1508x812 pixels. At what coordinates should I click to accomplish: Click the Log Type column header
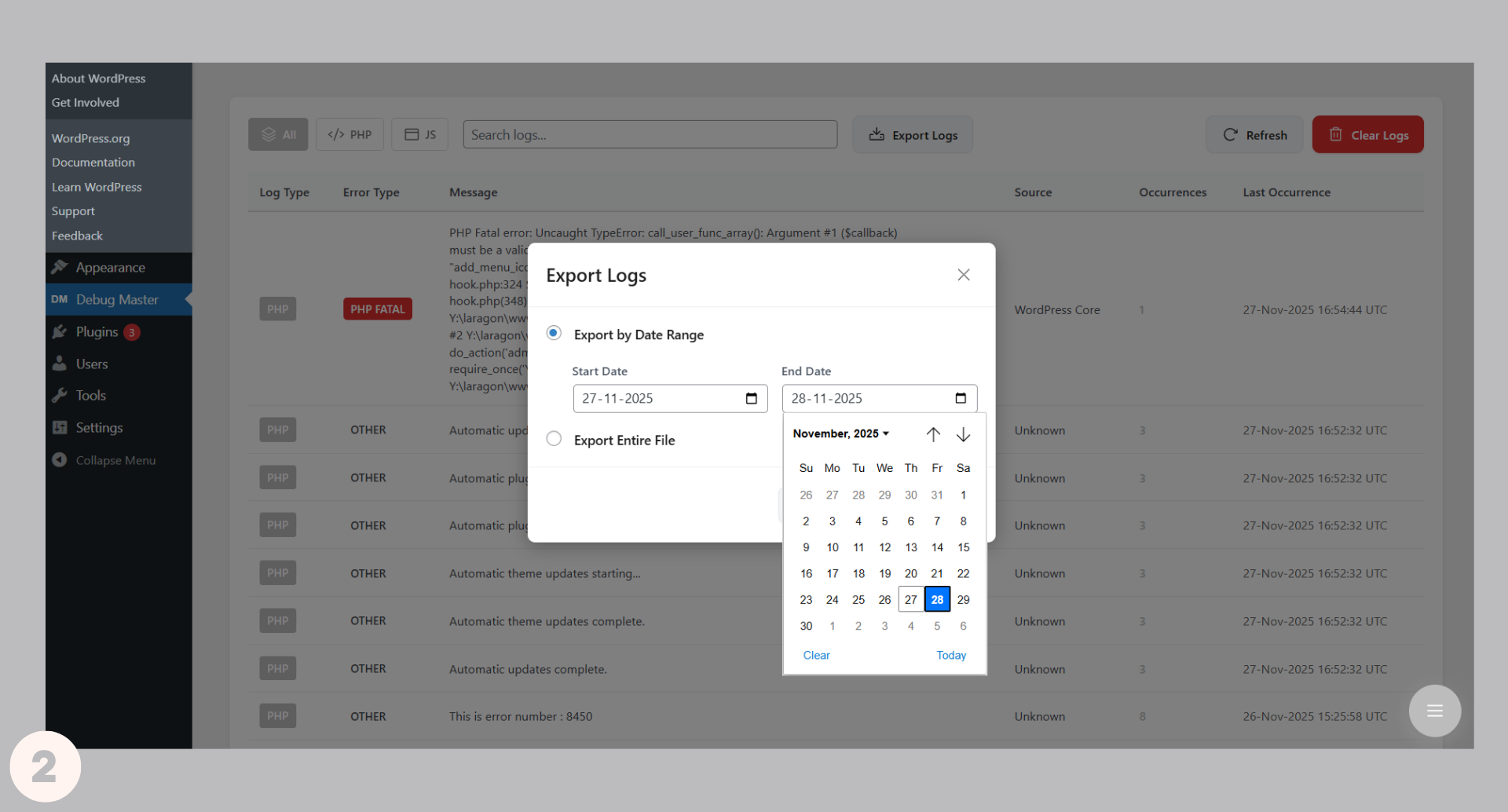click(284, 192)
